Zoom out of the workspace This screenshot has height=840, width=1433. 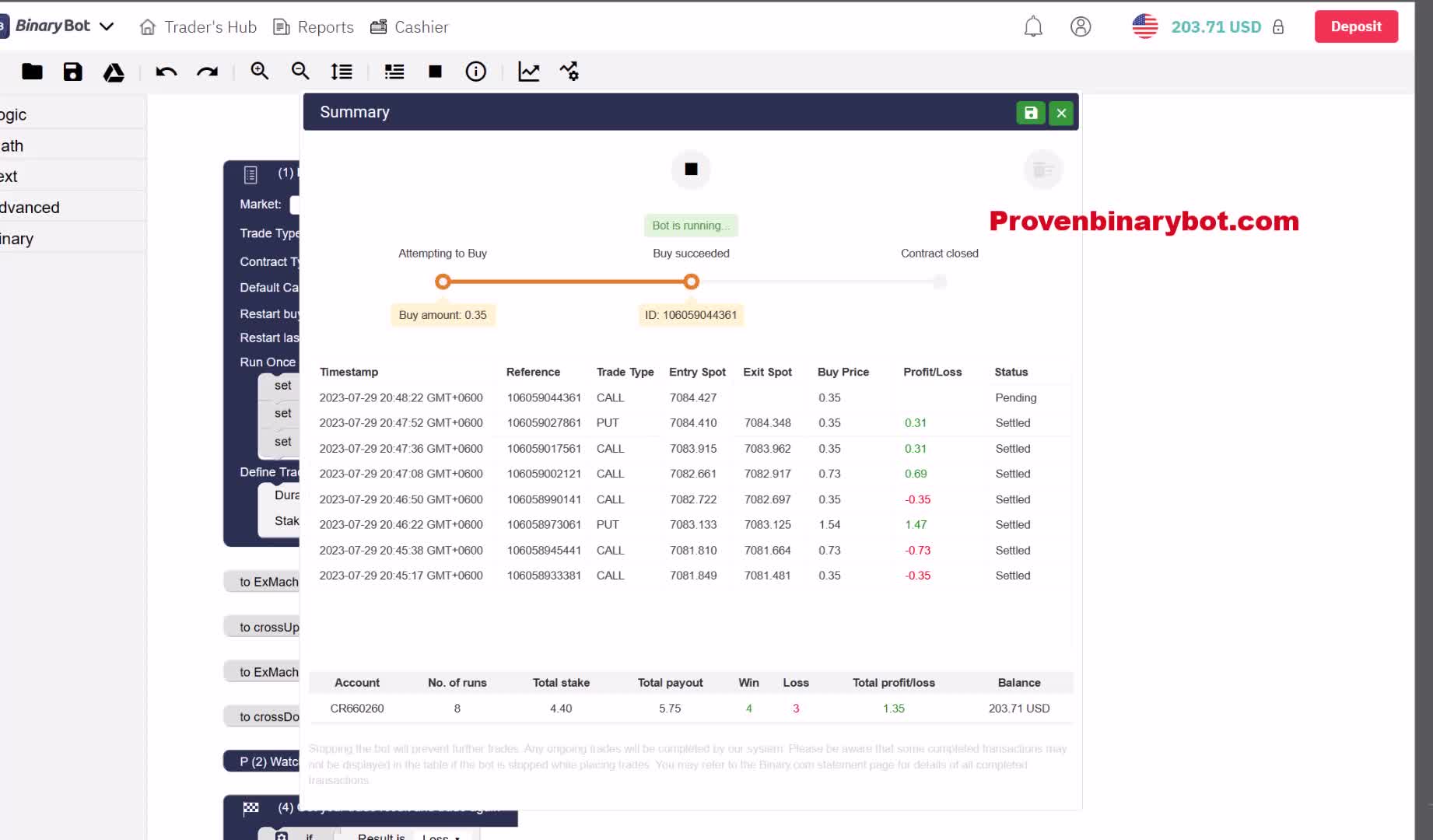coord(300,72)
